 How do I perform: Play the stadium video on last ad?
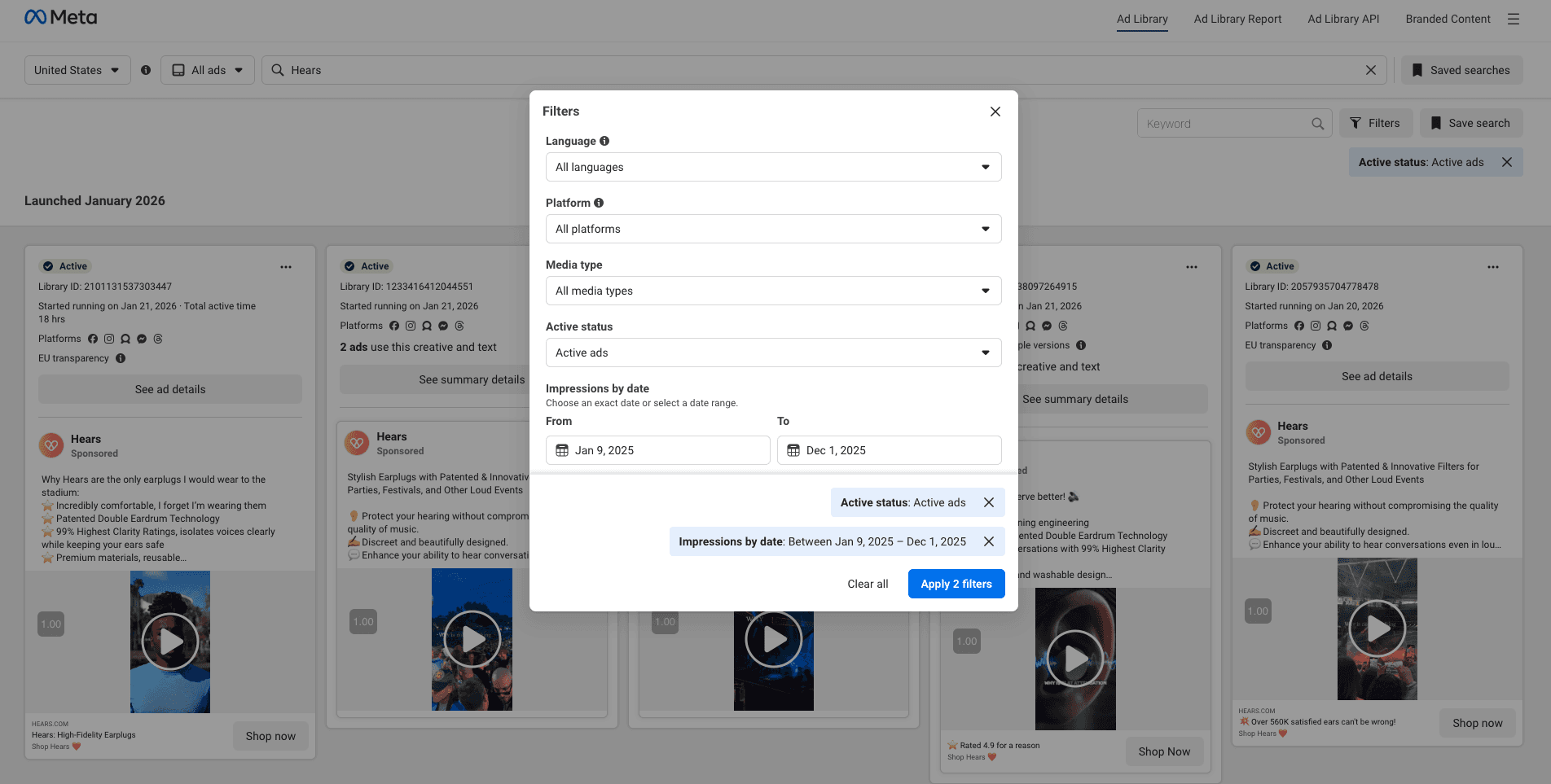1377,629
